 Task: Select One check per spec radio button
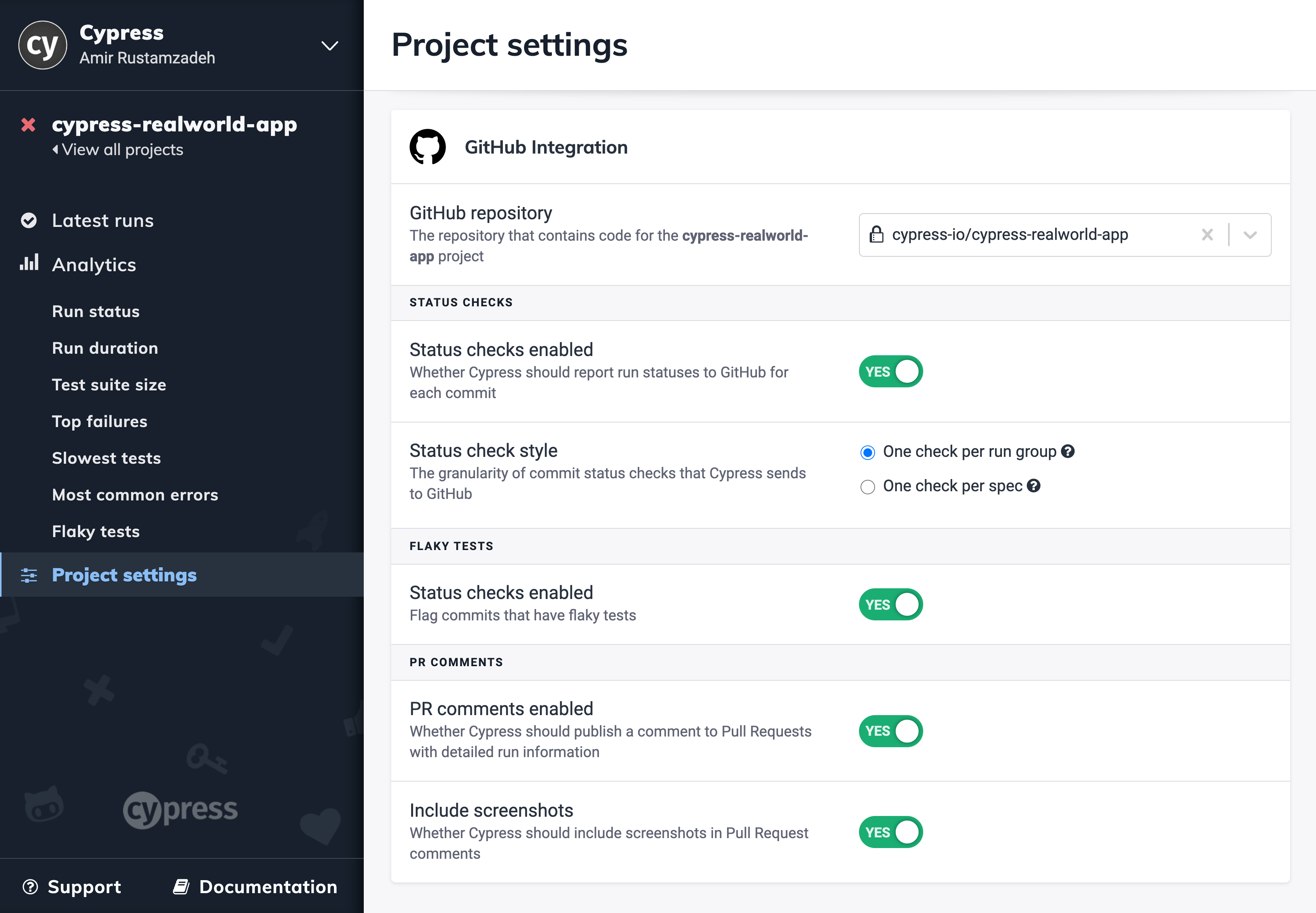click(x=866, y=485)
